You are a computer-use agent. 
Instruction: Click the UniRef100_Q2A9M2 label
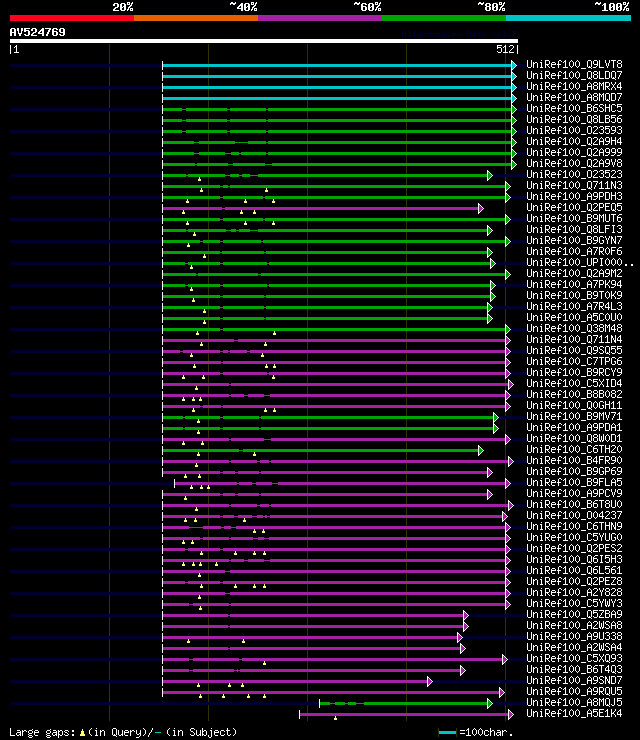[x=574, y=274]
